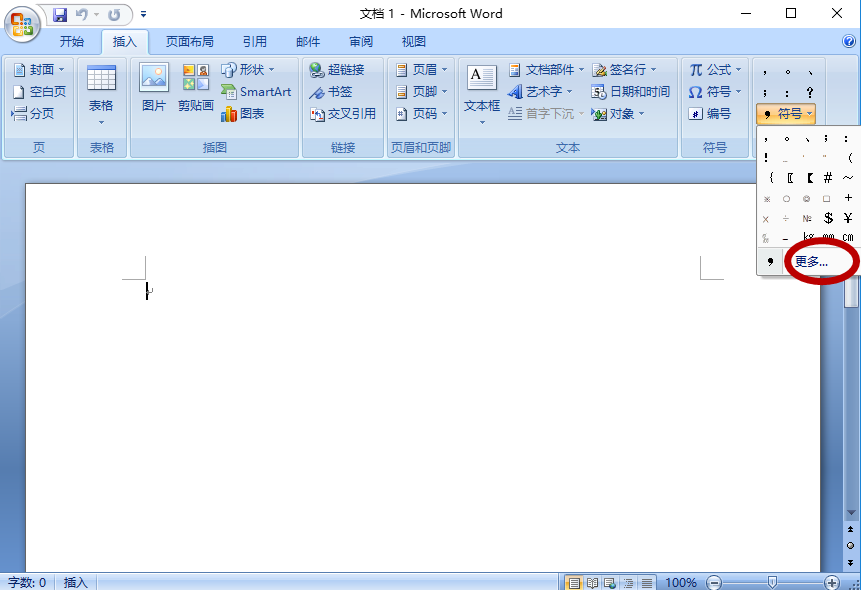Insert the ~ tilde symbol

point(848,177)
